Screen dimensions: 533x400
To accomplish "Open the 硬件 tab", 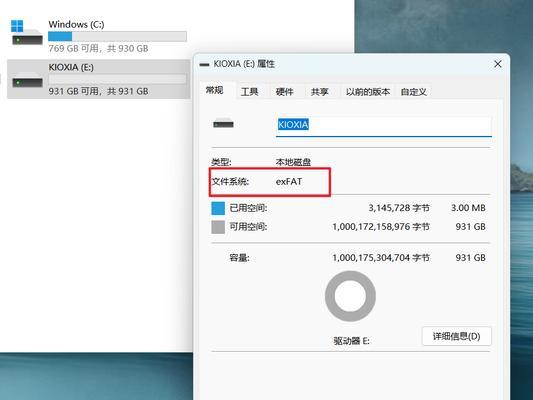I will coord(285,91).
